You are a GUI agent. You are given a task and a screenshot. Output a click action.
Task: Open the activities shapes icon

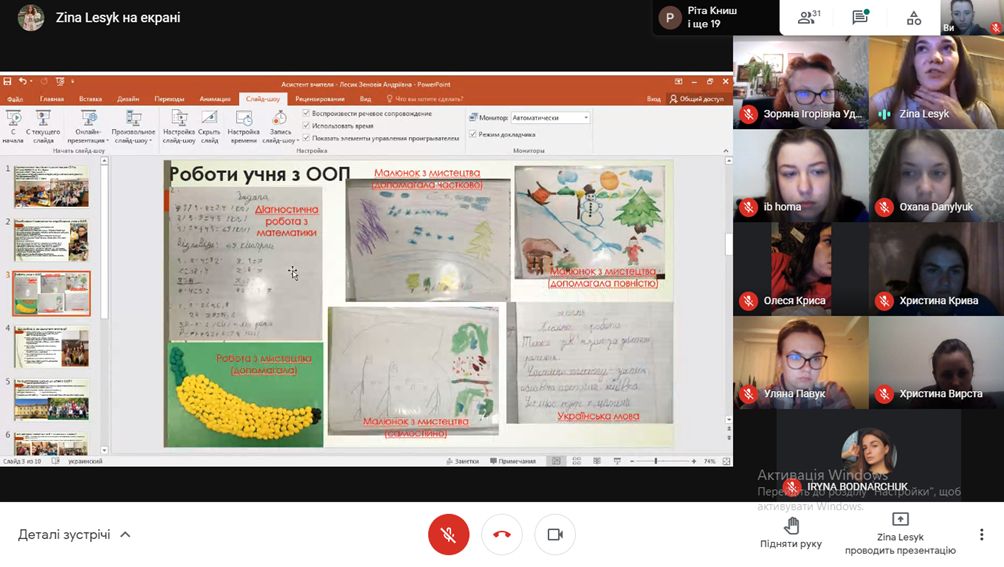(914, 18)
